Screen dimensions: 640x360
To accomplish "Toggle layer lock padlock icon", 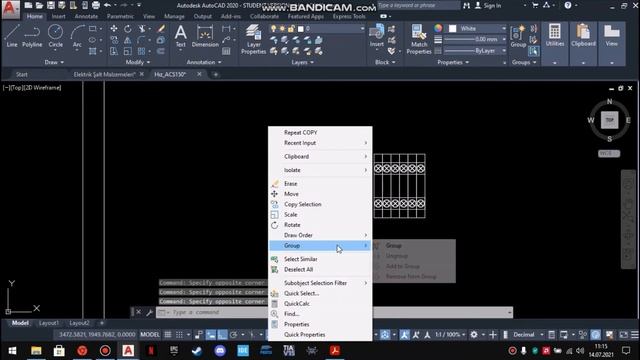I will [291, 29].
